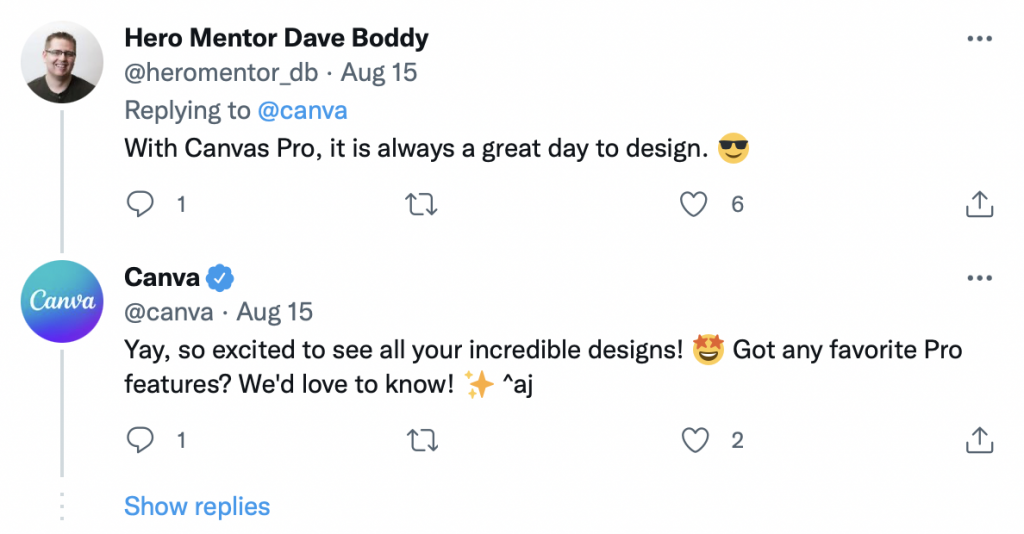Open the @heromentor_db handle

(x=220, y=73)
